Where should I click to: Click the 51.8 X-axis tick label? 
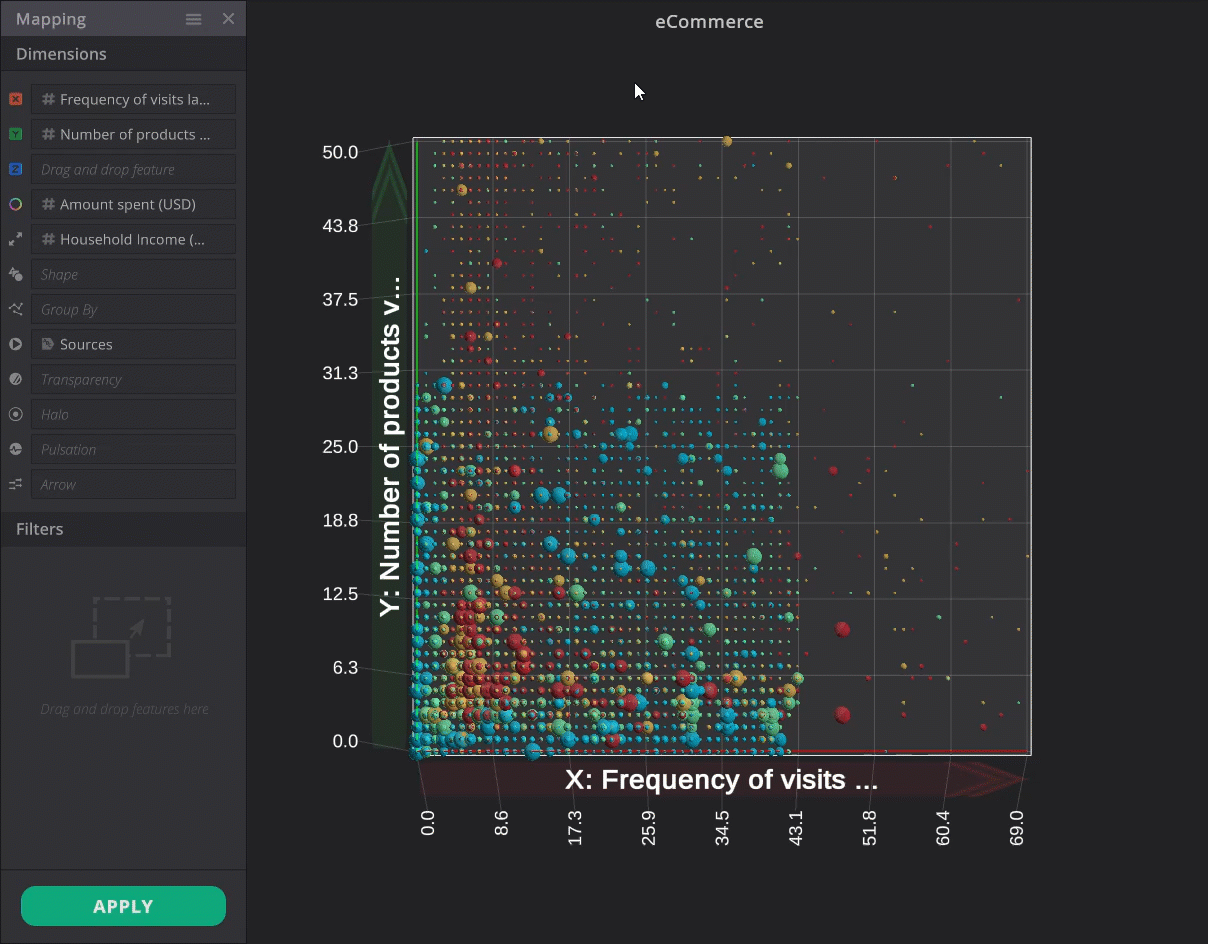[x=870, y=828]
